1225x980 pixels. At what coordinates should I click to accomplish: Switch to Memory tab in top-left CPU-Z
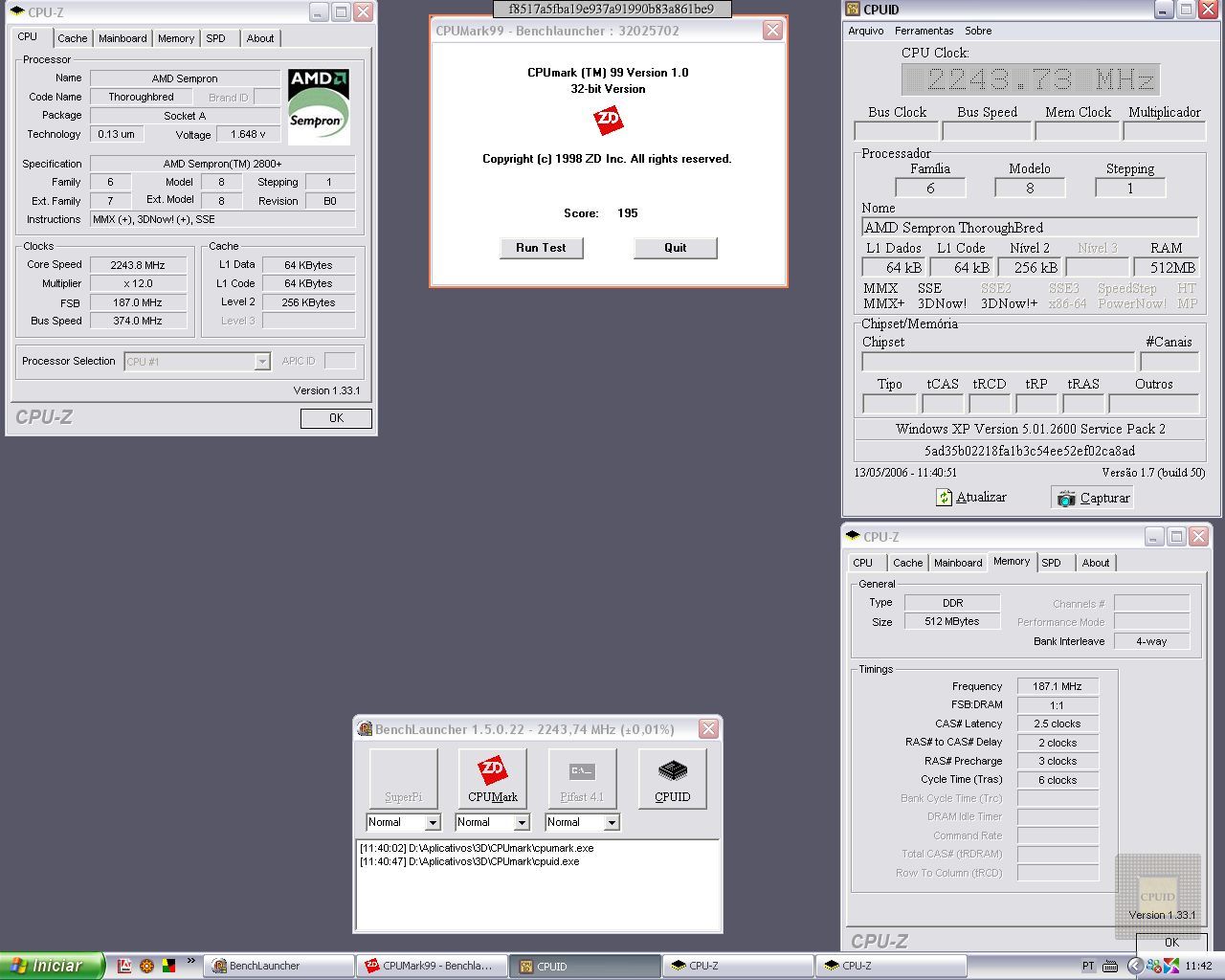(176, 38)
